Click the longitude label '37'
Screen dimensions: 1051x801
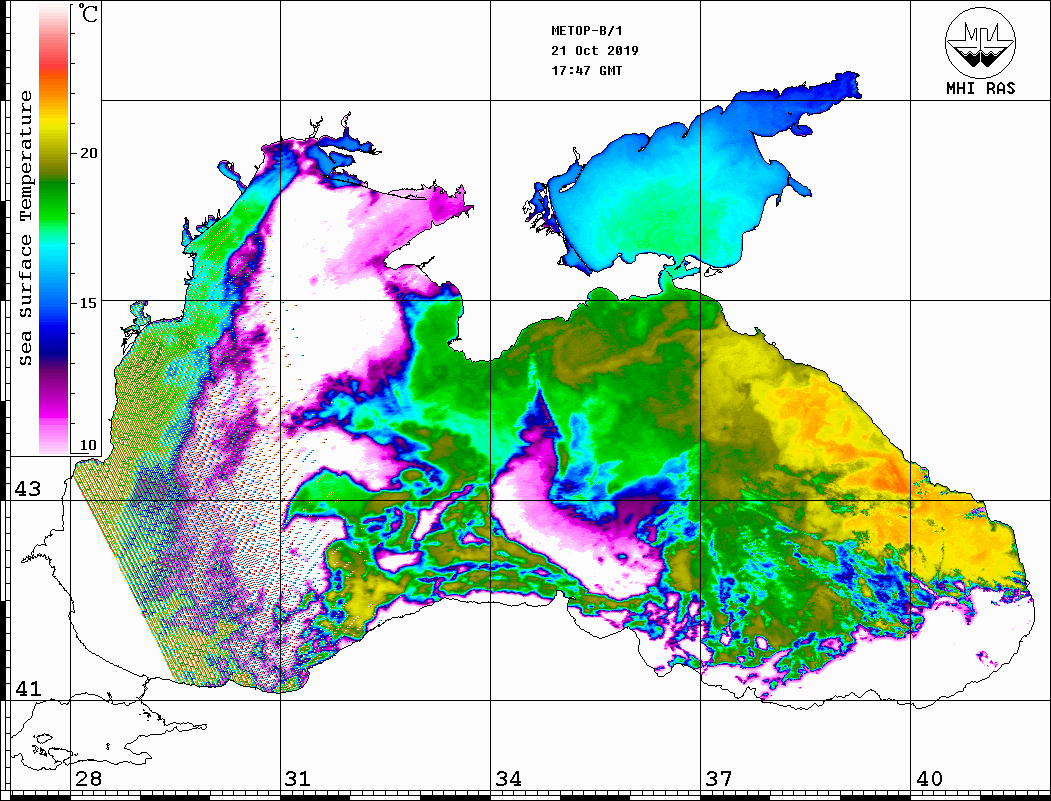[719, 778]
